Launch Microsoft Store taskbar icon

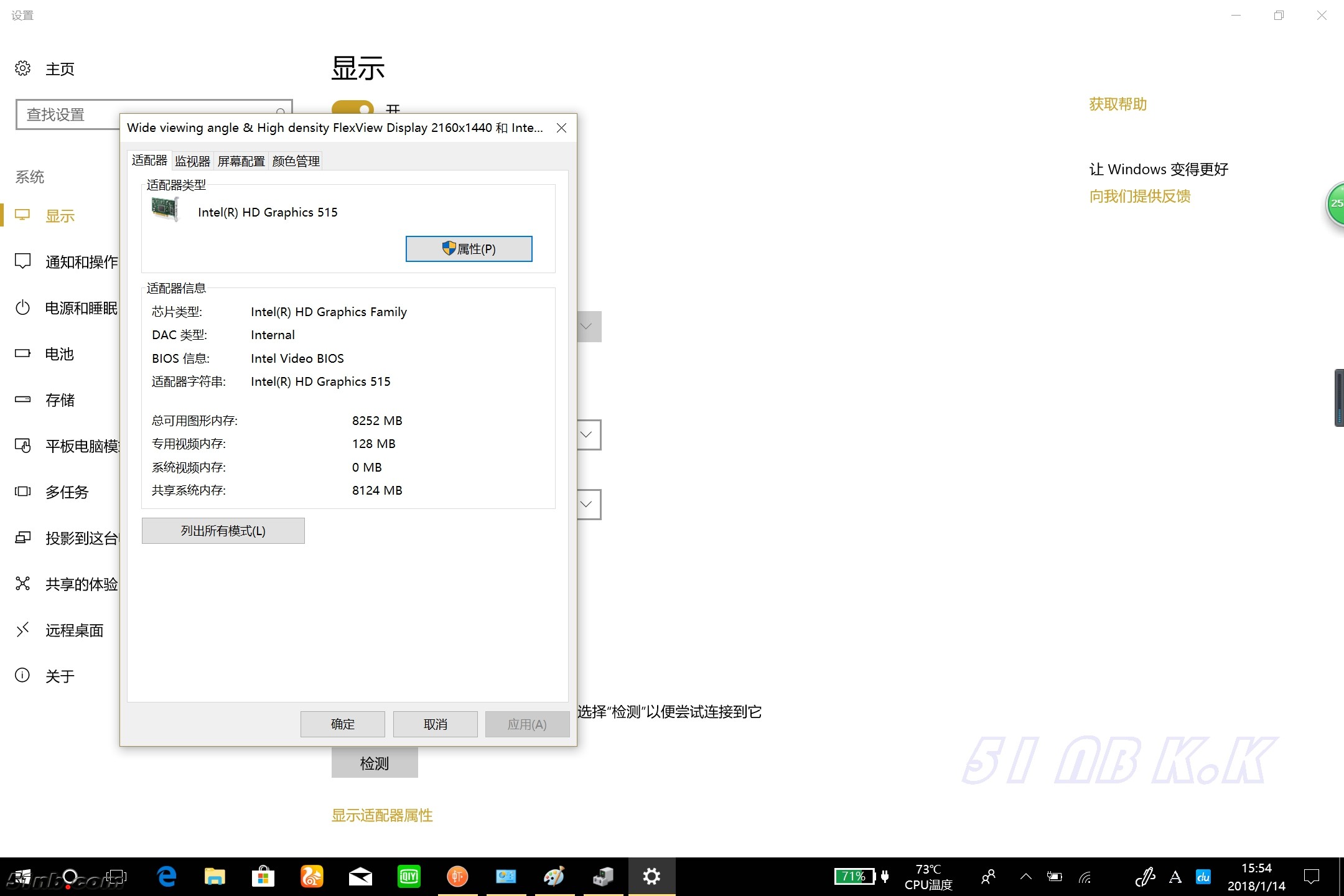point(263,877)
